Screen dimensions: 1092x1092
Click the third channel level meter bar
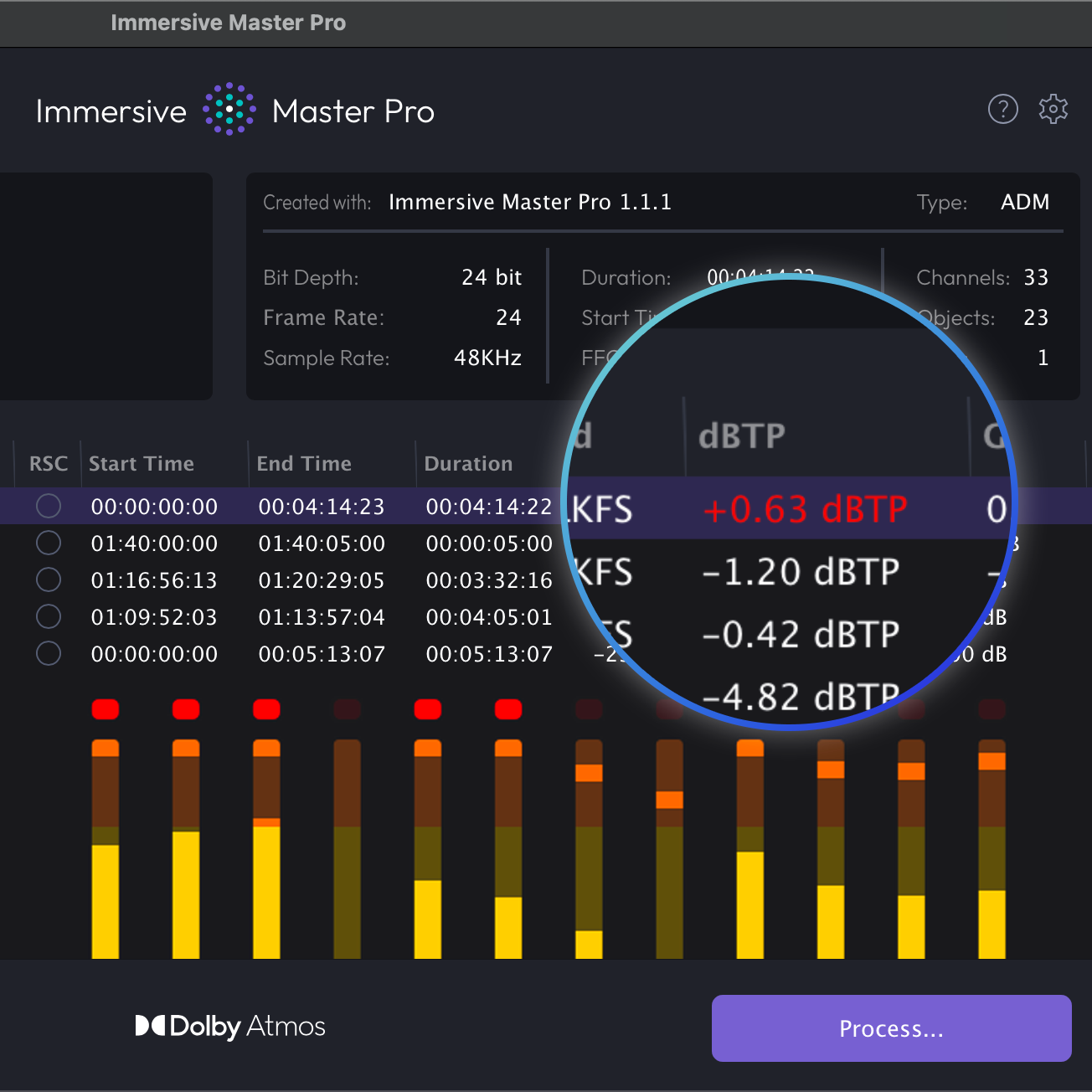click(x=266, y=848)
